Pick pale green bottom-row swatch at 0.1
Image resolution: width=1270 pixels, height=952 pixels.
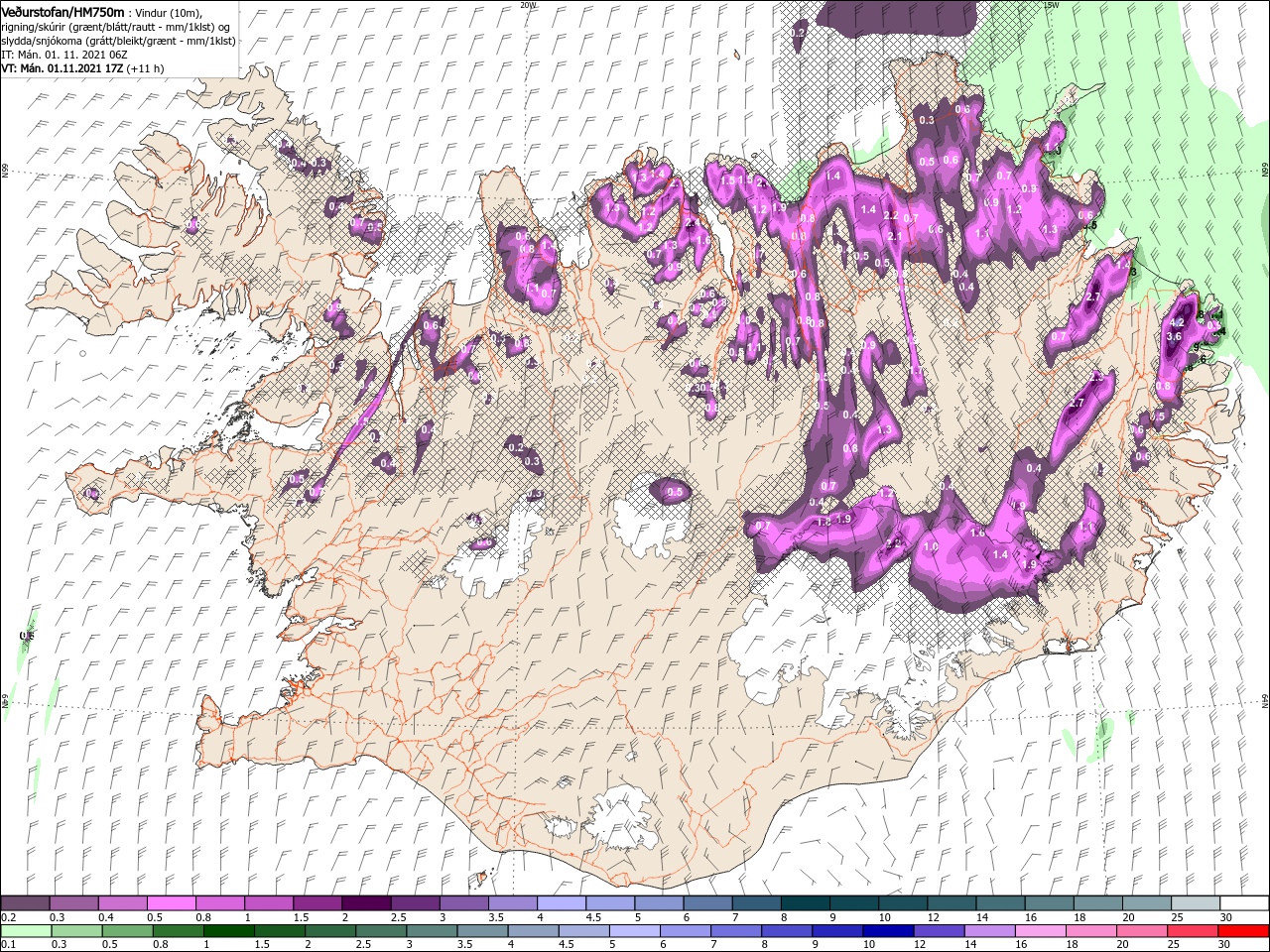point(26,931)
